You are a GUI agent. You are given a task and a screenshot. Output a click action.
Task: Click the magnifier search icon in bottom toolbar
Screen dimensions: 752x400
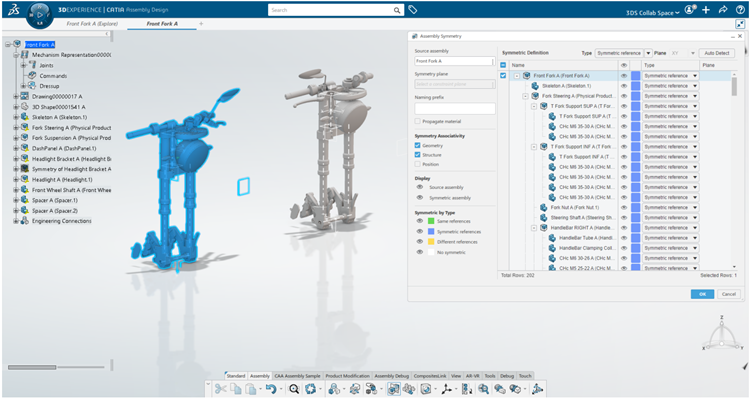294,388
